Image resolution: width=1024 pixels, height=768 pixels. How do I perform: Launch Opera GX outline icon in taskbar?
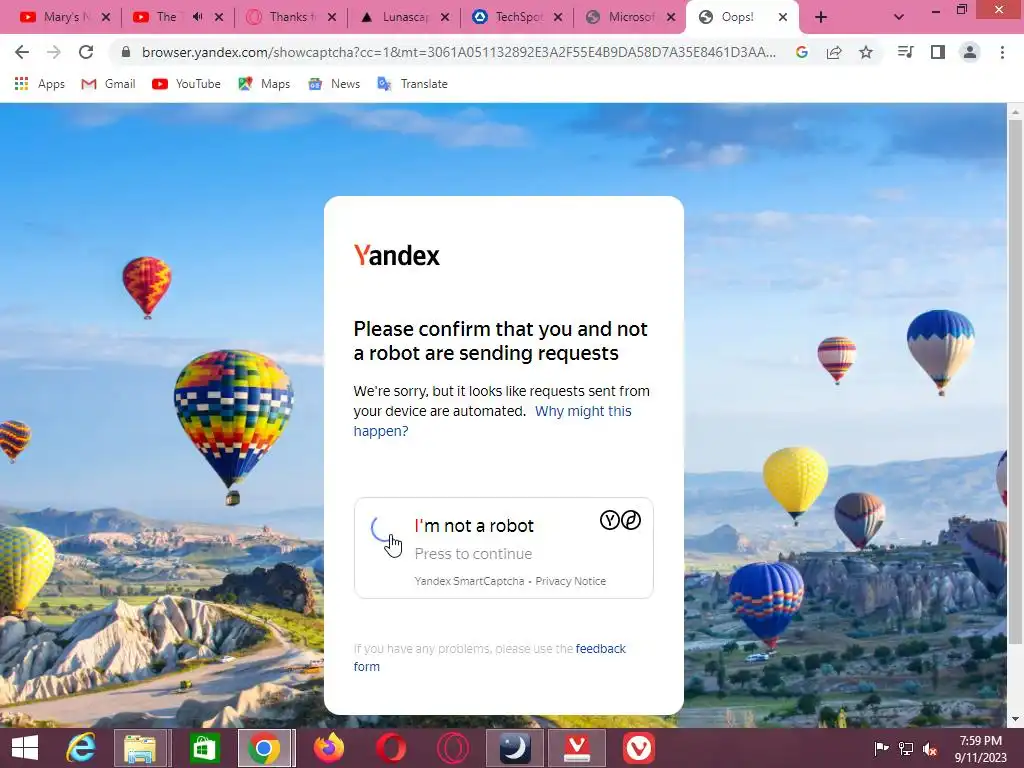(x=453, y=748)
